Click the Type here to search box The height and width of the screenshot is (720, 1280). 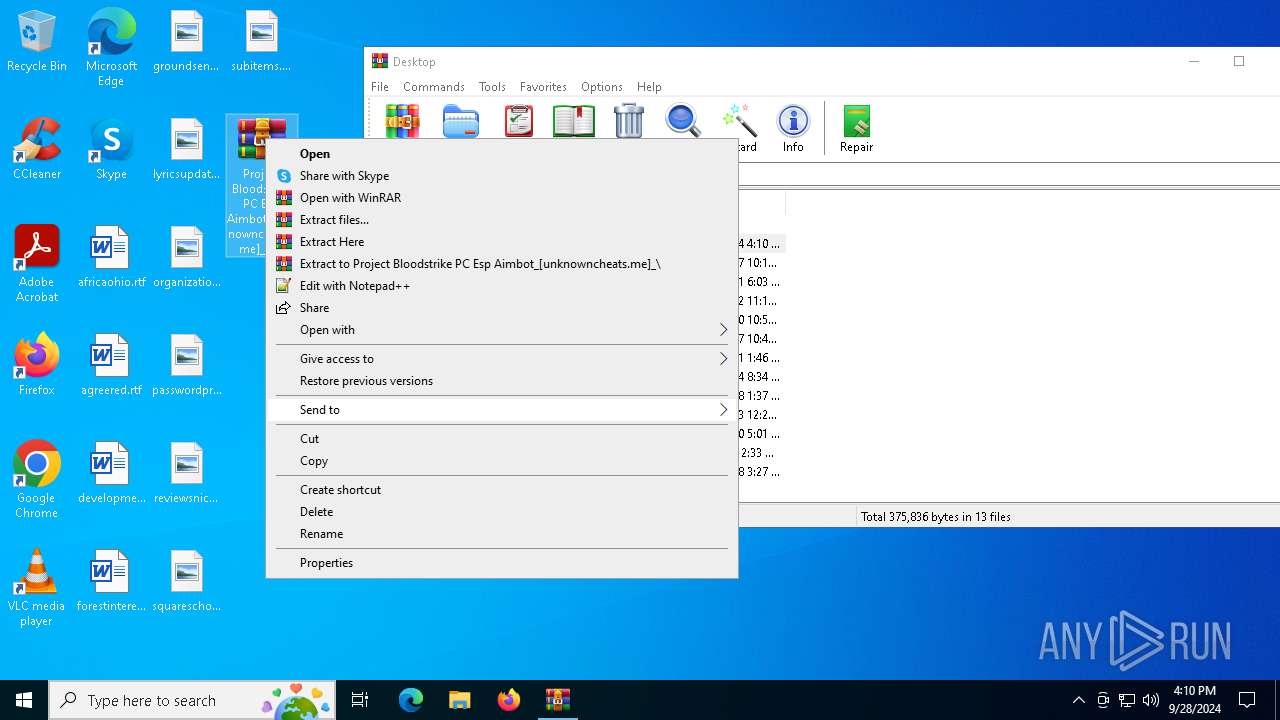[193, 700]
